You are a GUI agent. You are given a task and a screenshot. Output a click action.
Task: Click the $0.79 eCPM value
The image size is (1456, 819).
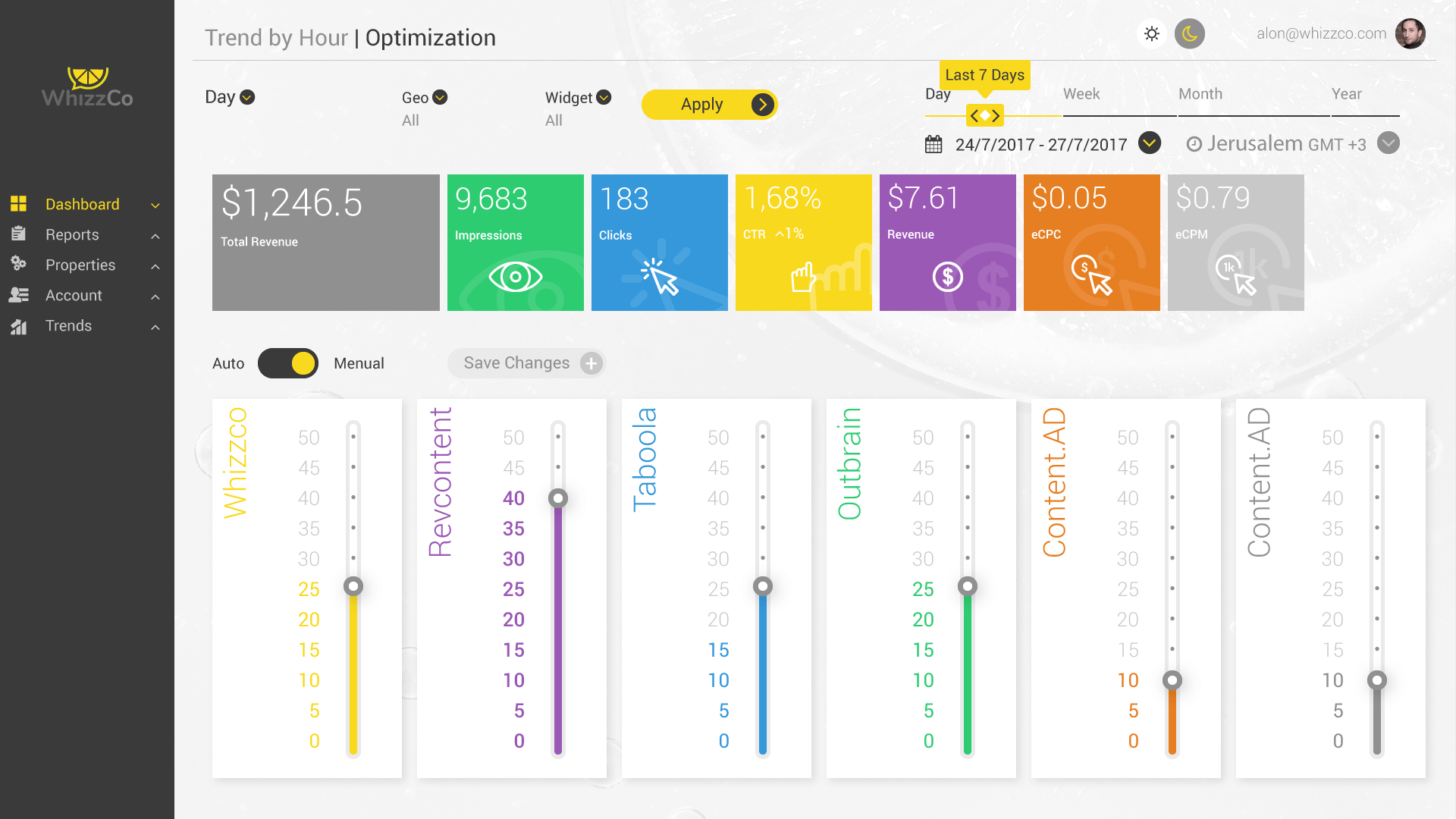1213,198
